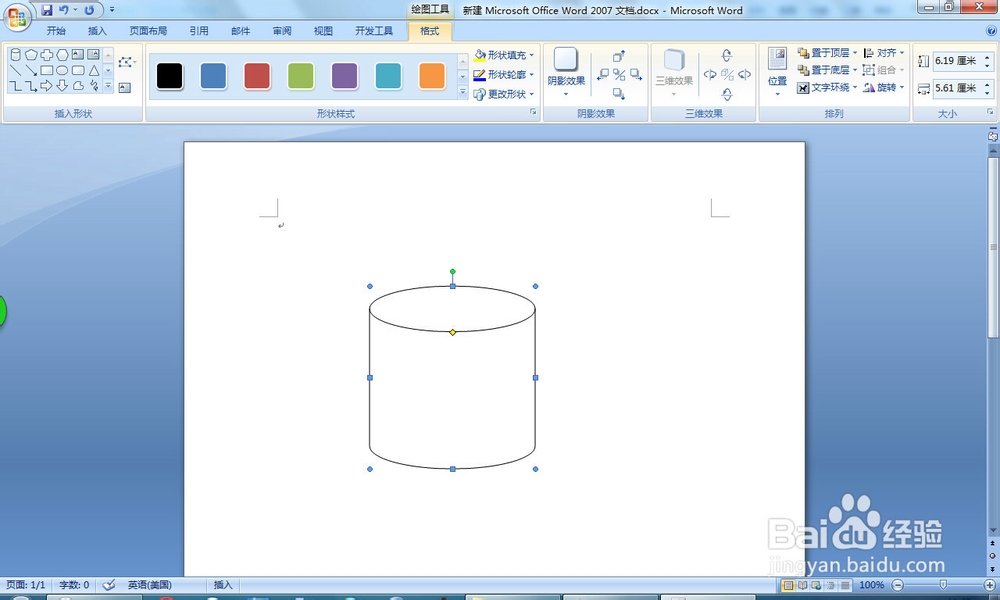
Task: Switch to the 开发工具 (Developer) tab
Action: click(x=374, y=31)
